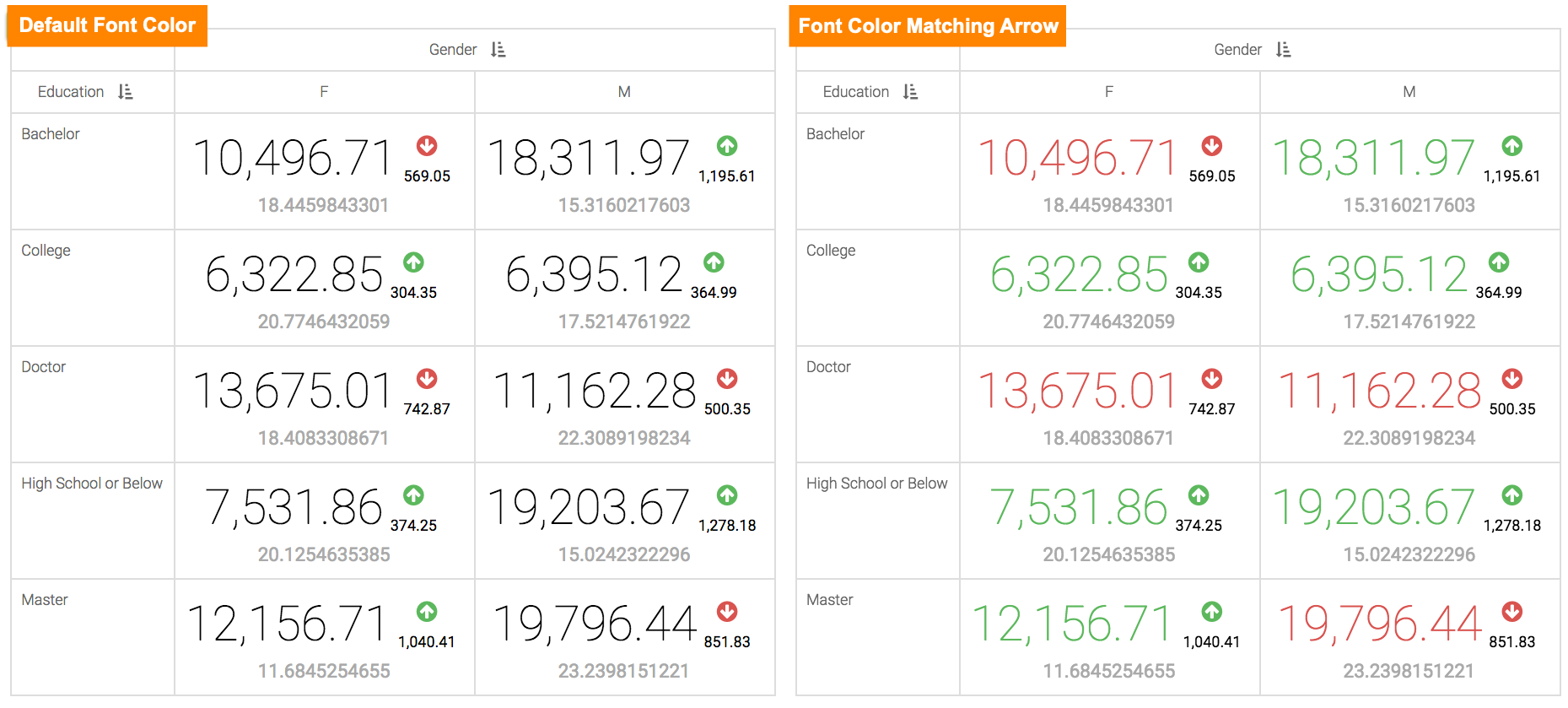Click red down arrow beside black 10,496.71
1568x708 pixels.
pyautogui.click(x=427, y=146)
